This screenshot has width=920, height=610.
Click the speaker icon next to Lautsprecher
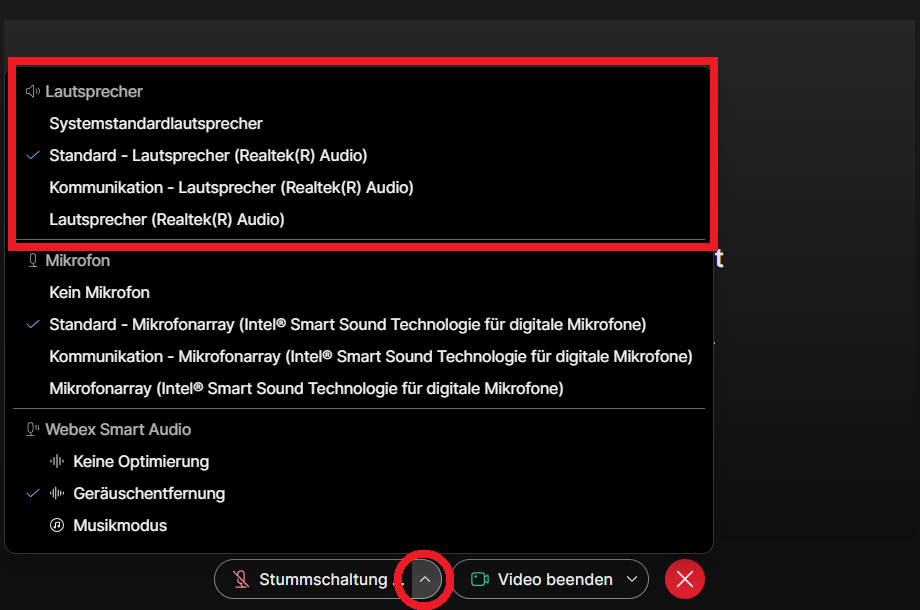pos(33,91)
